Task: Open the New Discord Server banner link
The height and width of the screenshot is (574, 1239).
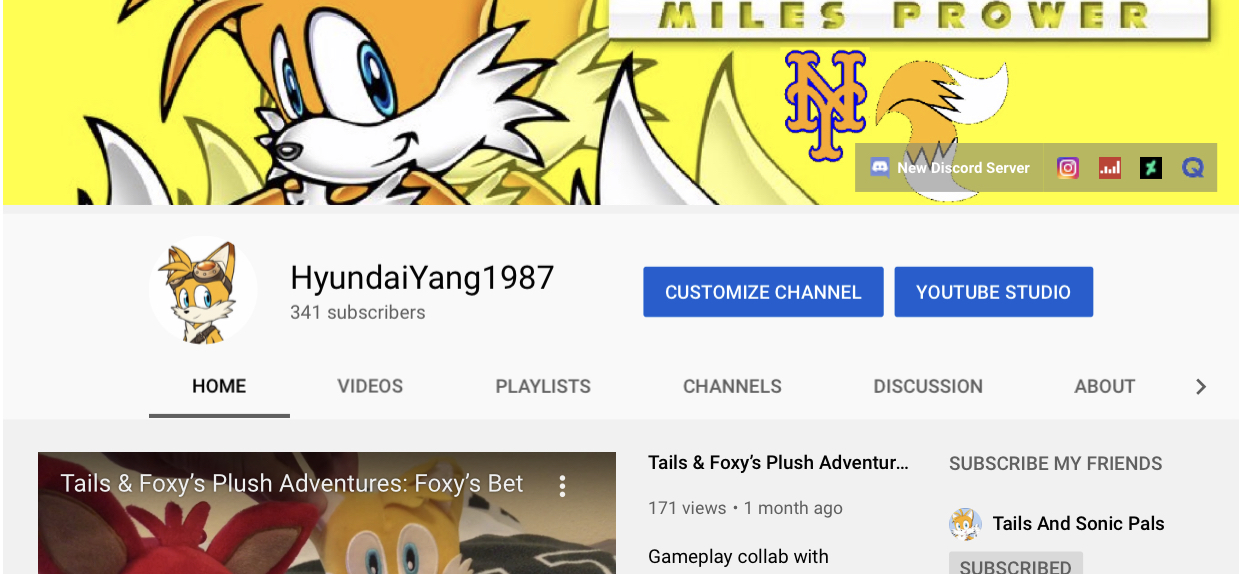Action: coord(950,168)
